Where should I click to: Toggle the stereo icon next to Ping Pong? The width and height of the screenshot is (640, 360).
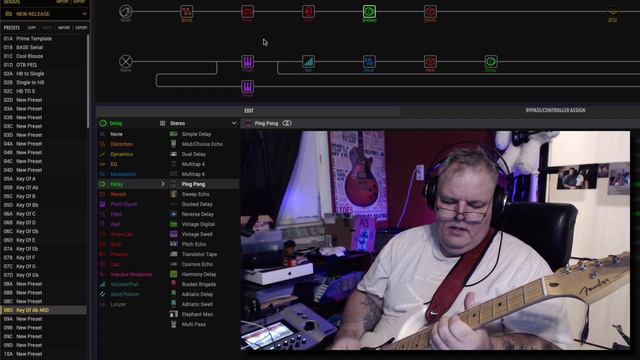[x=287, y=123]
